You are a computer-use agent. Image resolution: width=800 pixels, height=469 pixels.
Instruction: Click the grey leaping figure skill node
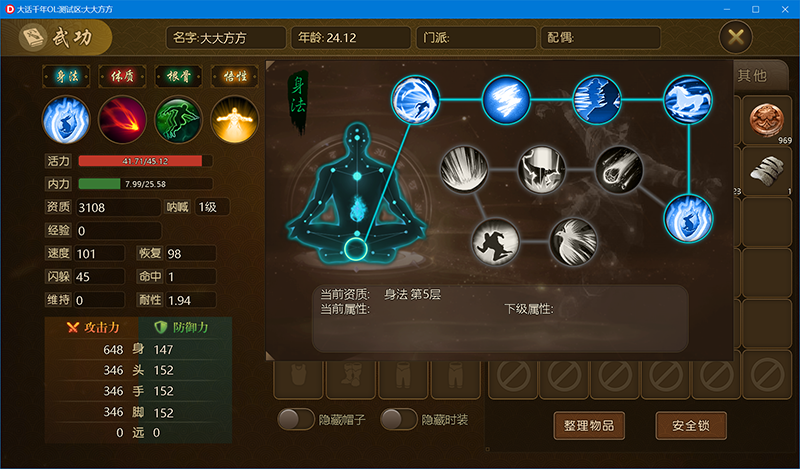click(x=495, y=242)
